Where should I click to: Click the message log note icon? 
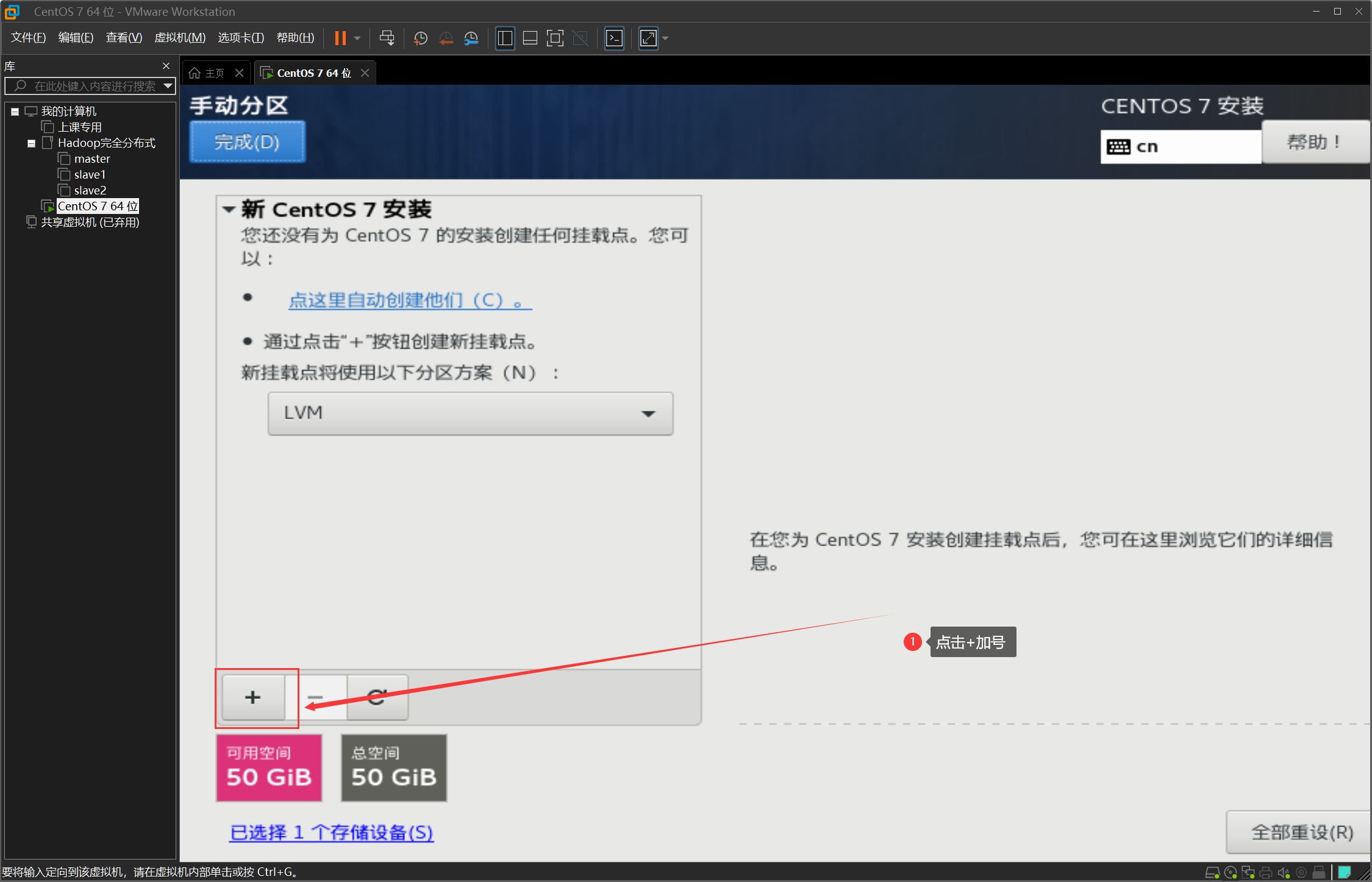[1344, 872]
